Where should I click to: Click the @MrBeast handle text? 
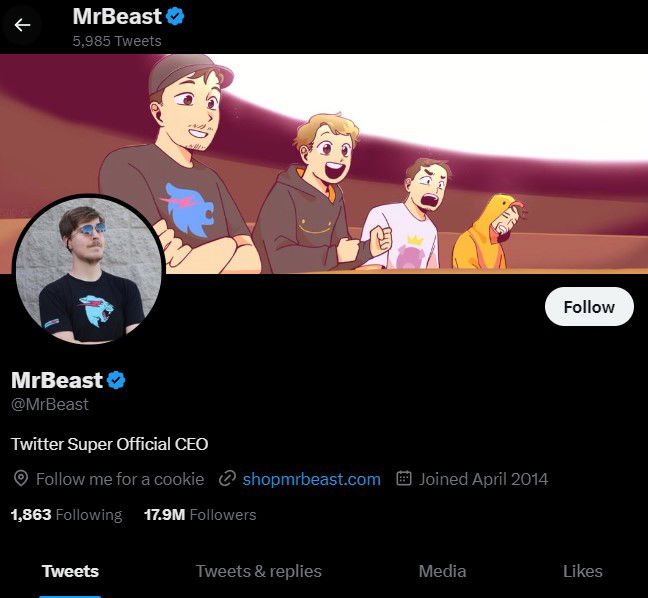[x=50, y=404]
